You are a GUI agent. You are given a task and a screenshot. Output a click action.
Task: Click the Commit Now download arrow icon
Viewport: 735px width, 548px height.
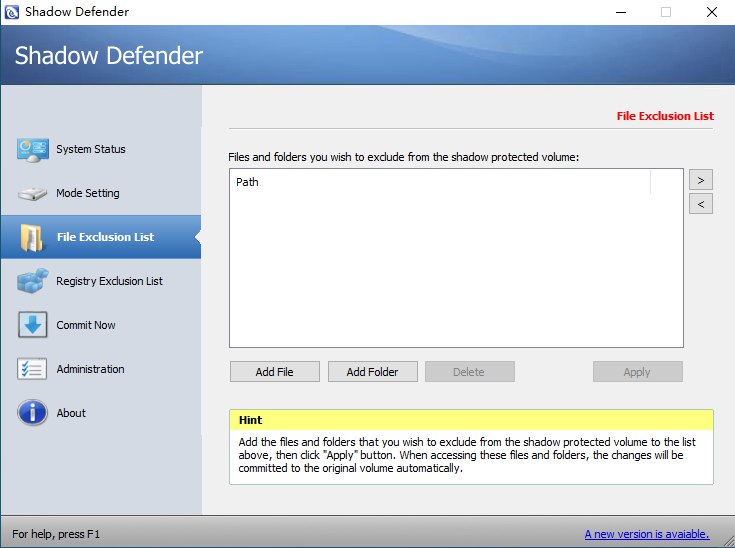32,325
